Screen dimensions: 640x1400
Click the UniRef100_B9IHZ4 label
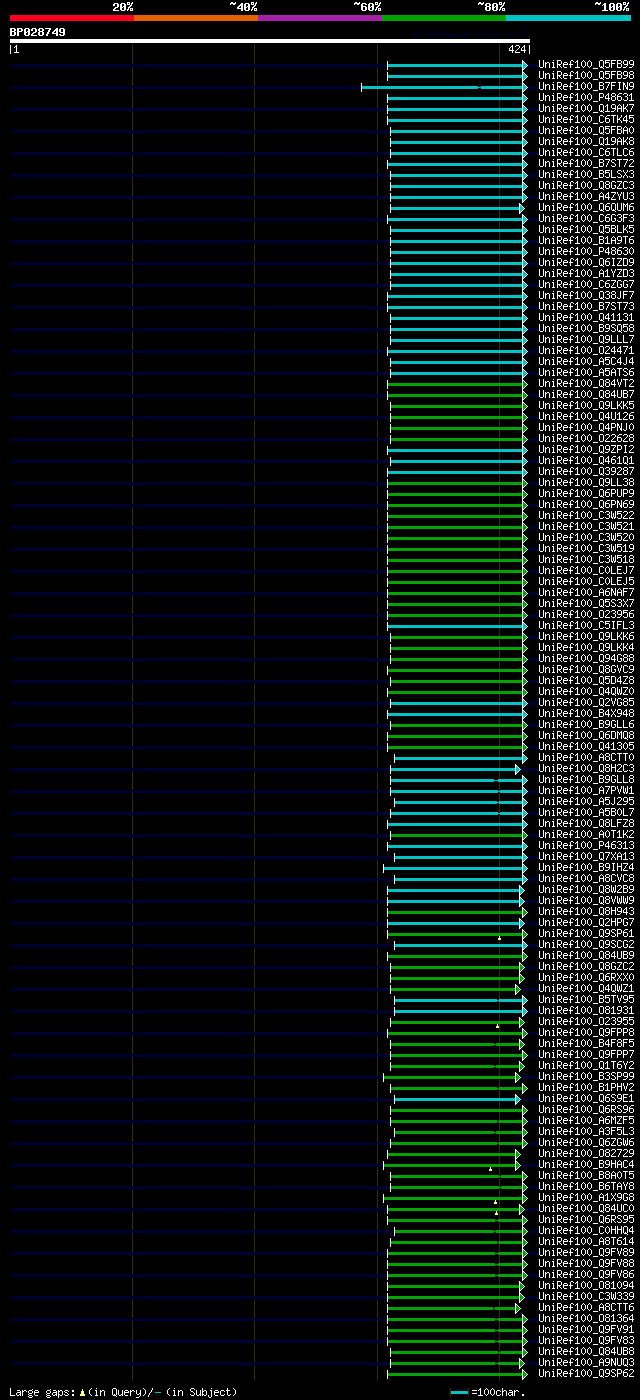[x=586, y=867]
